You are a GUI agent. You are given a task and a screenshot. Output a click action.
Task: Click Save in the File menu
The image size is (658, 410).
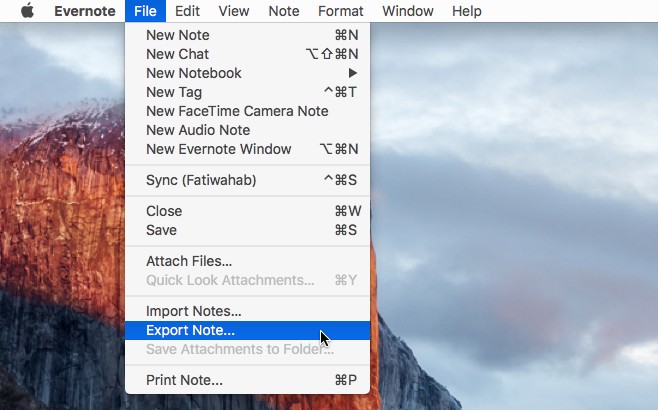point(248,230)
